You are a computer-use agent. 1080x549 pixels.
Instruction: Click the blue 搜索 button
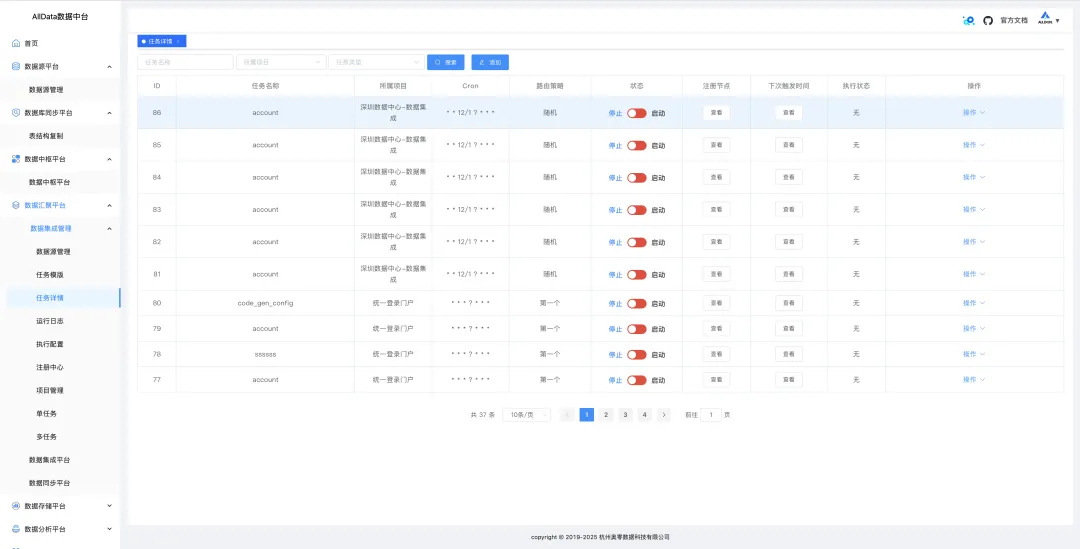(x=446, y=62)
